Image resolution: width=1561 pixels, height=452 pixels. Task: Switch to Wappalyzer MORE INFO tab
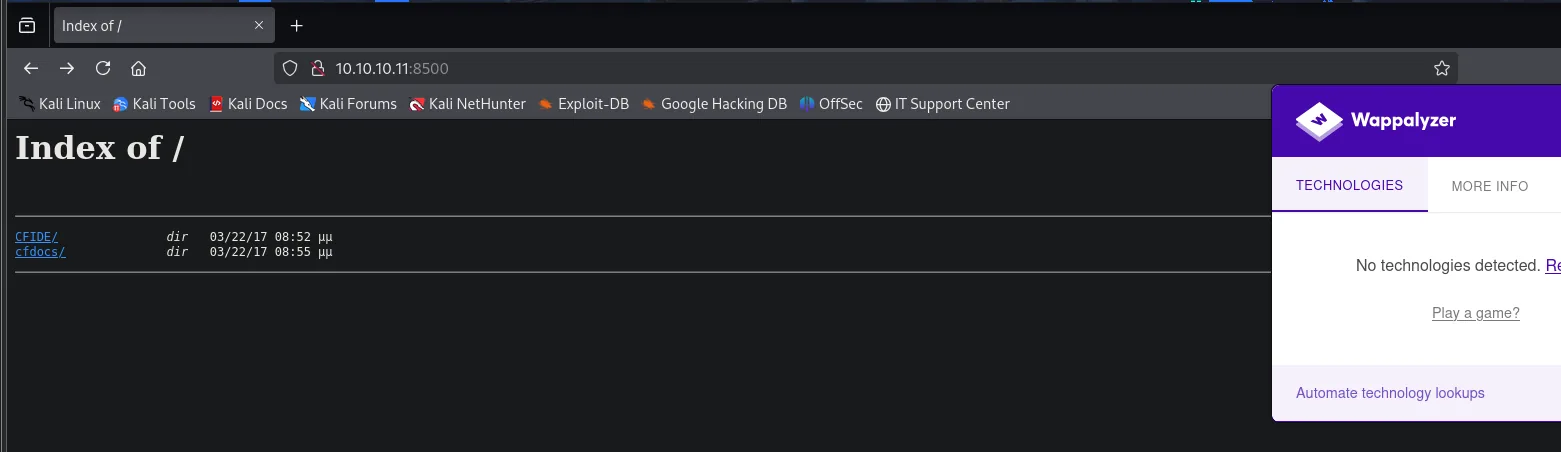click(x=1490, y=186)
